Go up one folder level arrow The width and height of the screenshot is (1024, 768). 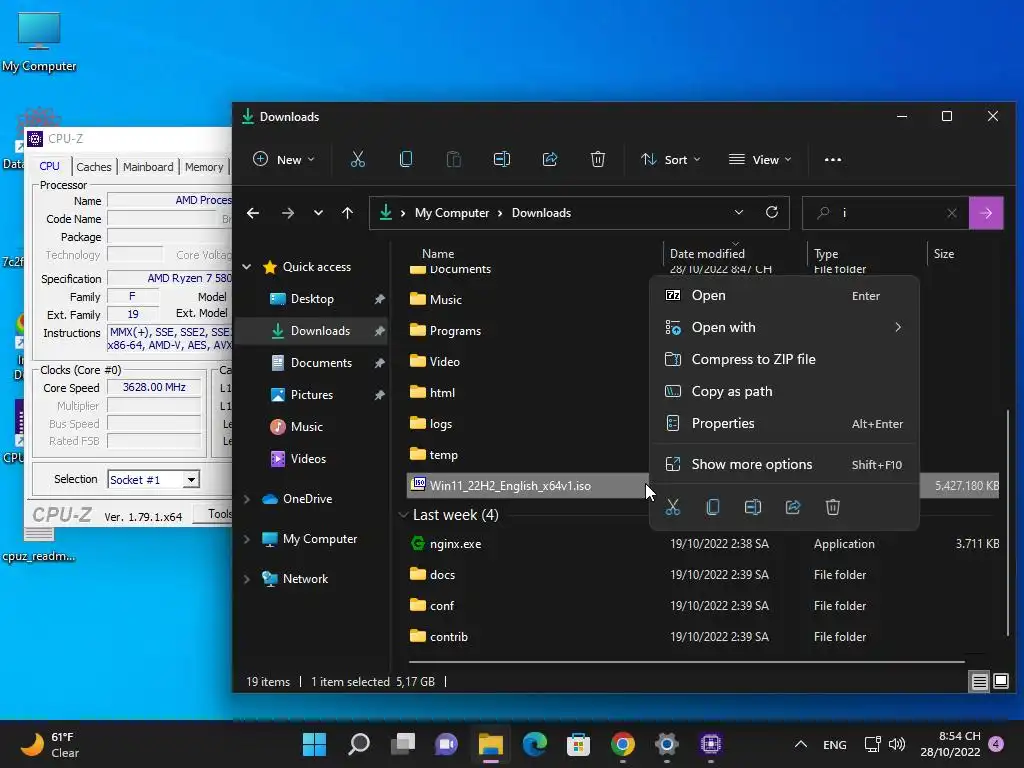[x=347, y=213]
